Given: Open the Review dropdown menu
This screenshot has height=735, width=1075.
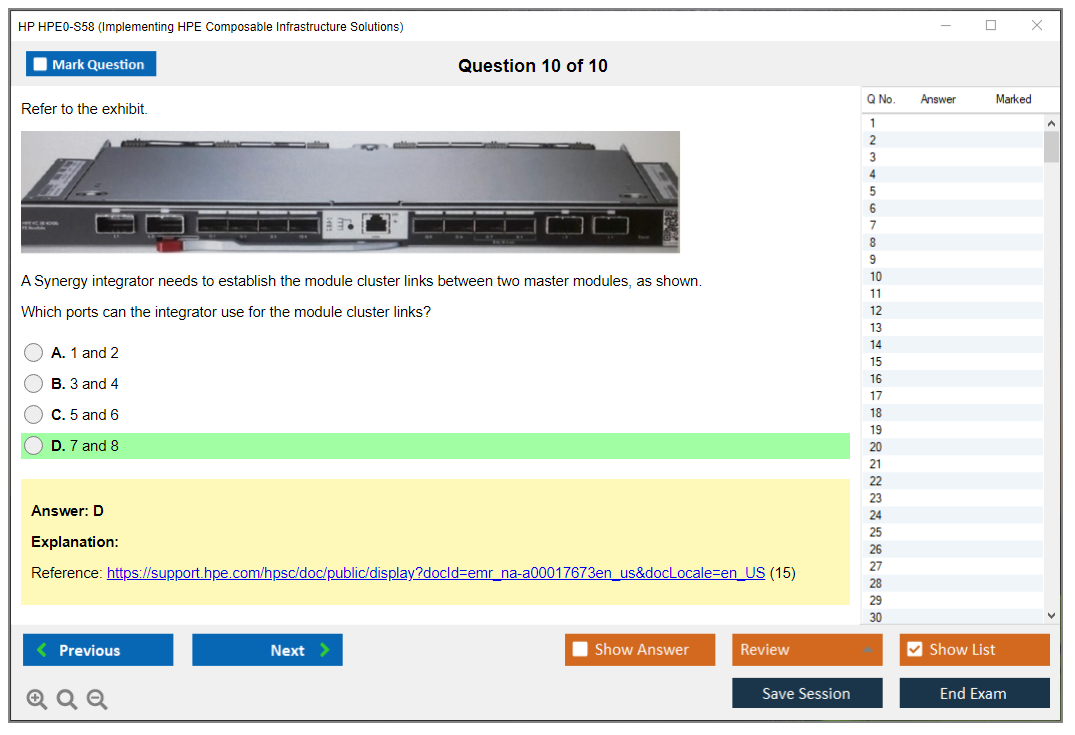Looking at the screenshot, I should click(807, 650).
